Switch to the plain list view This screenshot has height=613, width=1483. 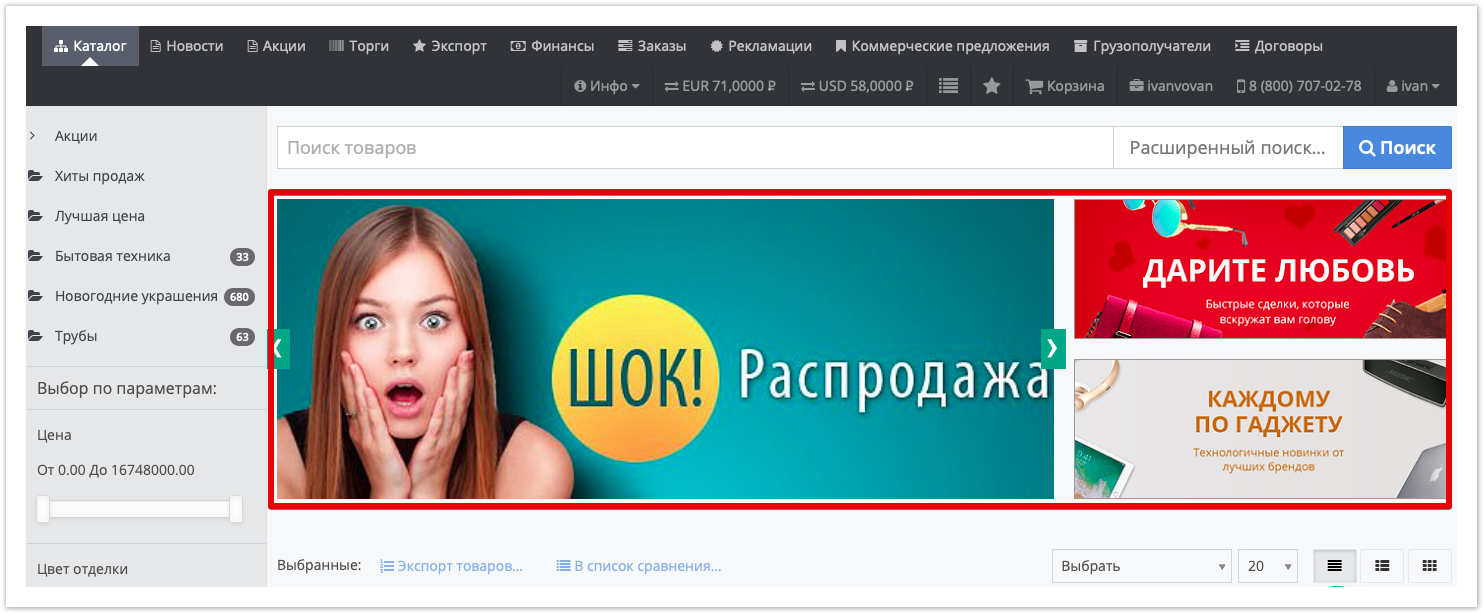(1335, 566)
